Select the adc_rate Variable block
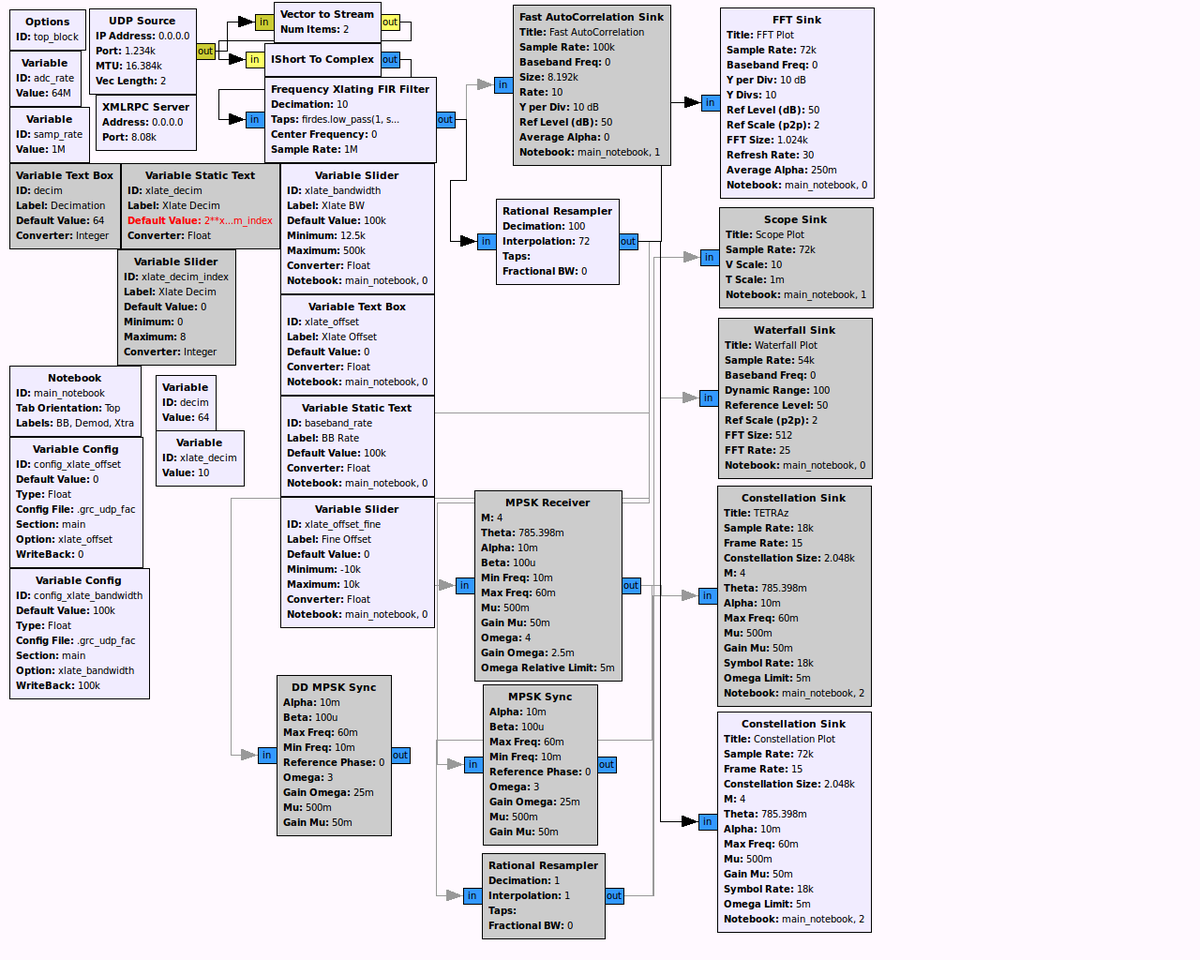This screenshot has height=960, width=1200. 45,78
